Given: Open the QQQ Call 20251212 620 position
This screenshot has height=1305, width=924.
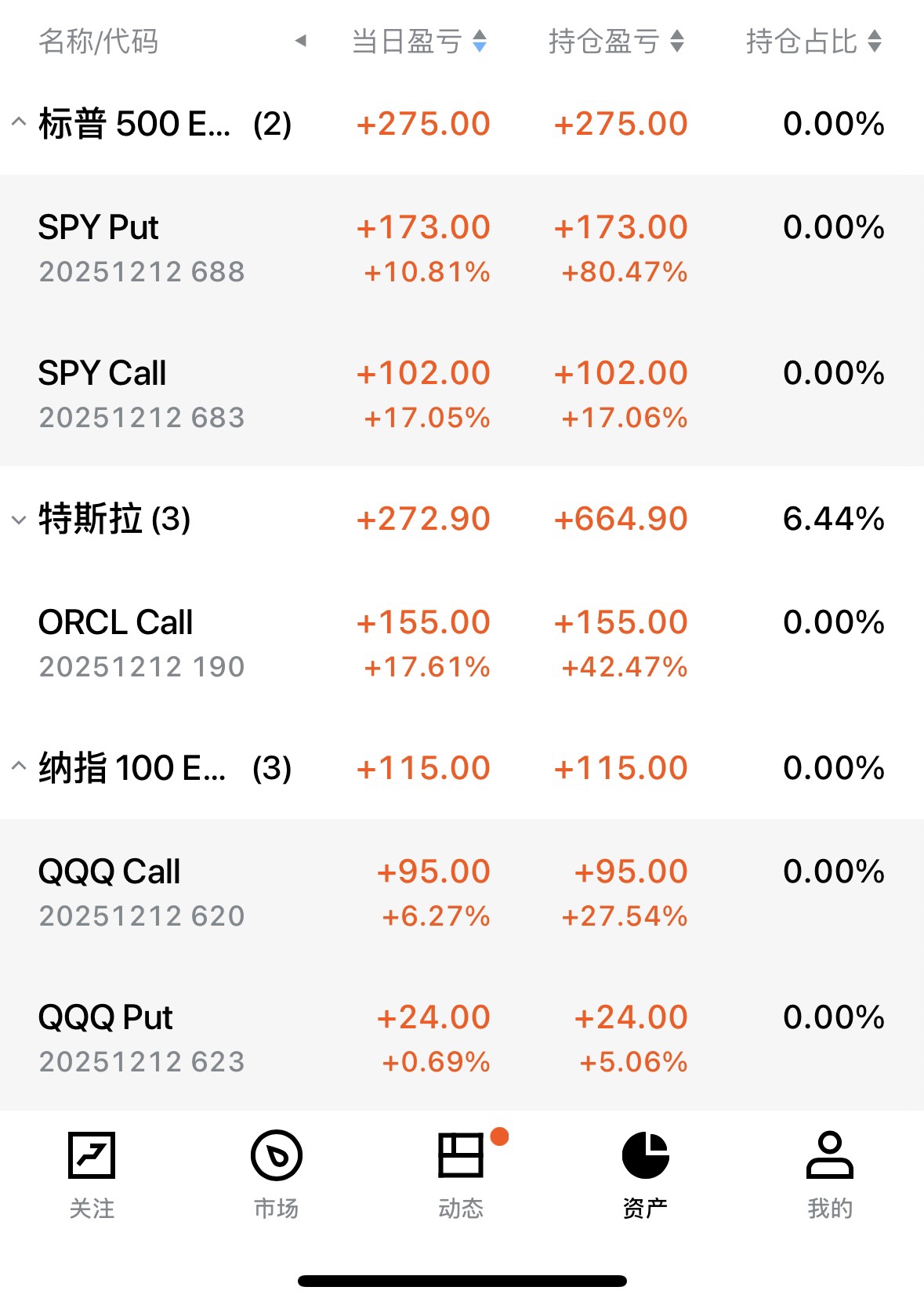Looking at the screenshot, I should pos(141,892).
